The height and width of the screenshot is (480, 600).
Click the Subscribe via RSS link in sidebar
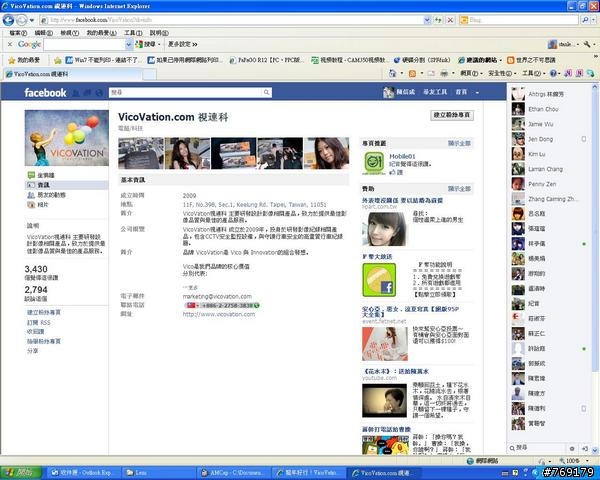(38, 322)
